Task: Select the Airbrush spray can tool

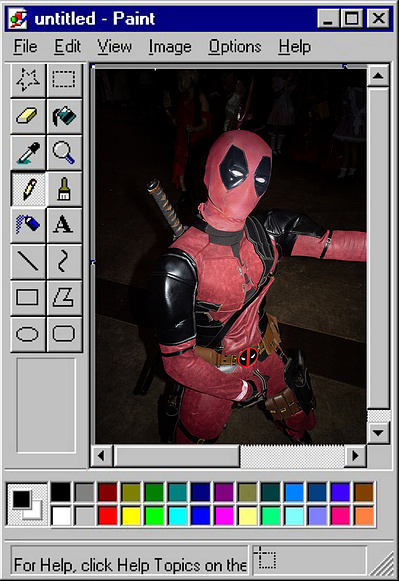Action: [x=28, y=225]
